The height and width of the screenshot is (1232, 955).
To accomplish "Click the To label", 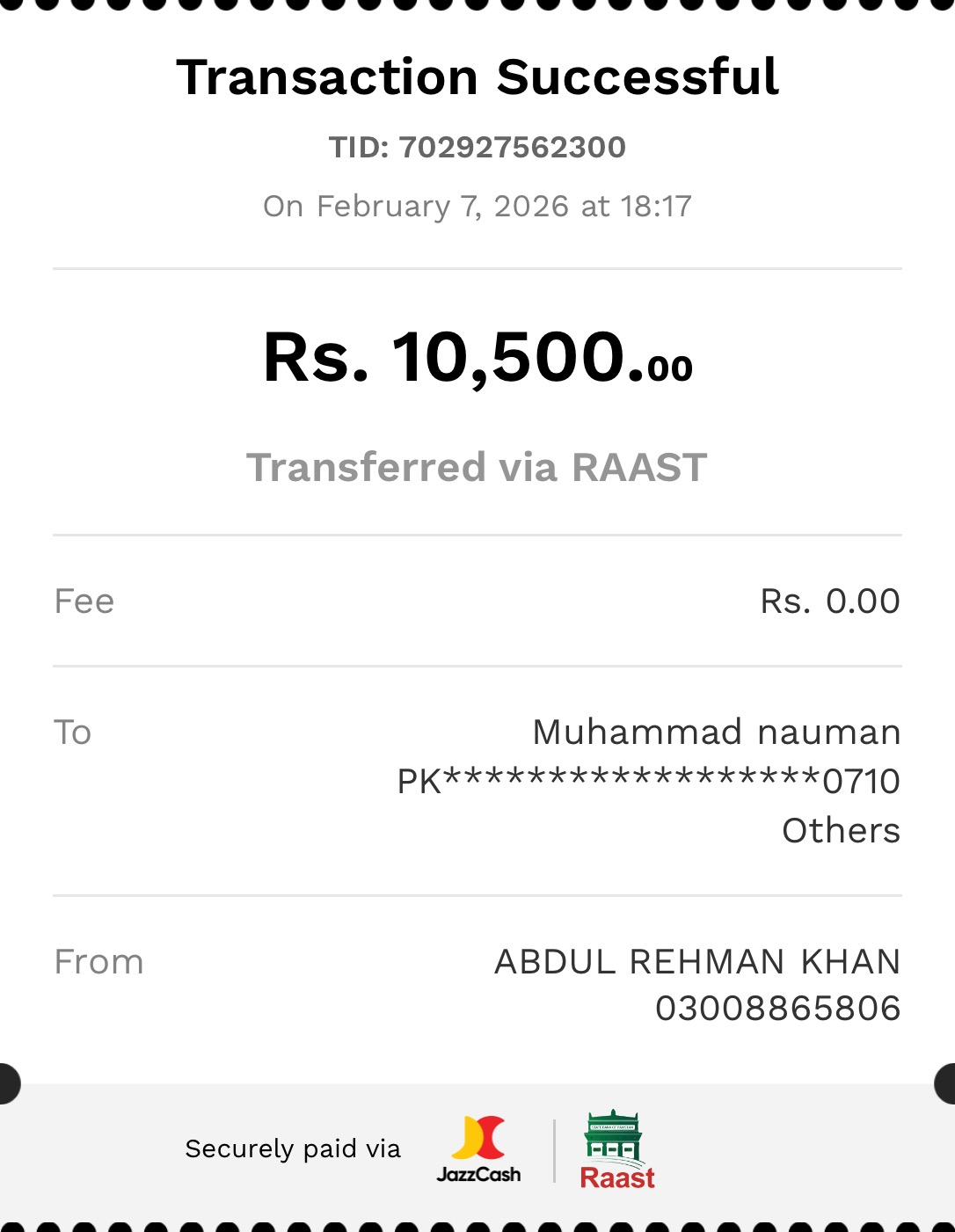I will pyautogui.click(x=73, y=733).
